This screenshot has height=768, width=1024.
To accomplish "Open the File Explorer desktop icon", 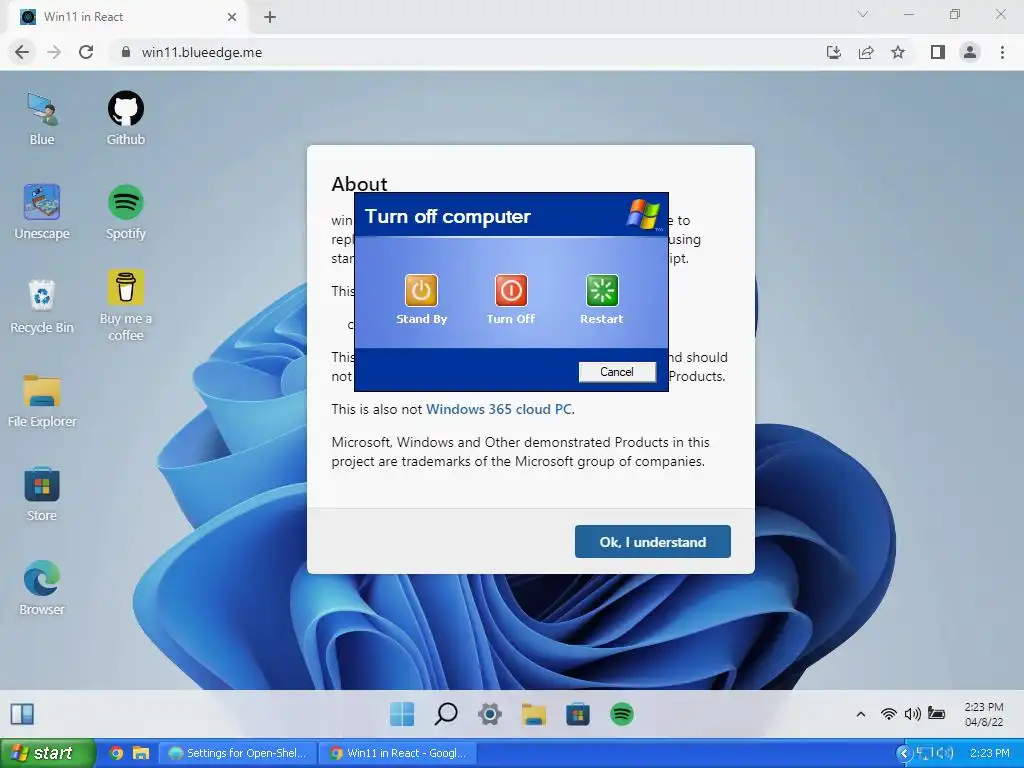I will [42, 400].
